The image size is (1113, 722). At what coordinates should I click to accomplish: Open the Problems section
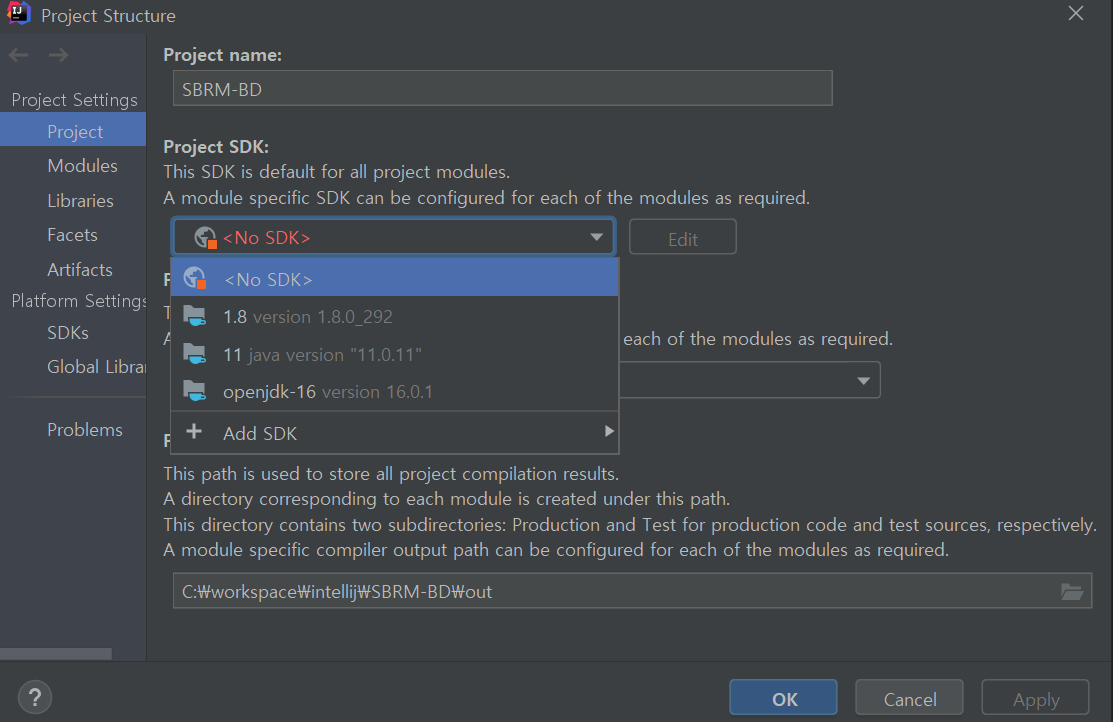[84, 430]
